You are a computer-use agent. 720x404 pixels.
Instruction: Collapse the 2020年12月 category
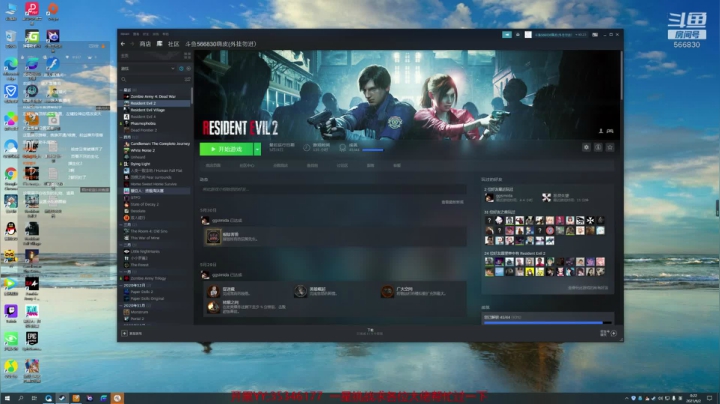click(122, 285)
